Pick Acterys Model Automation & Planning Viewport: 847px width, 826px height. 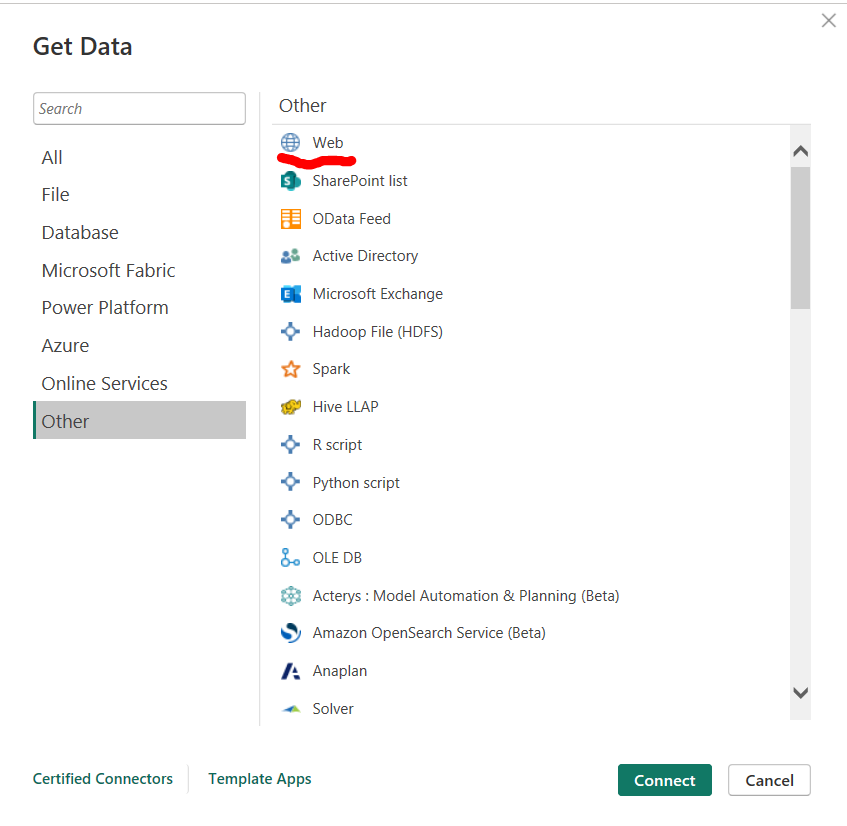pos(466,596)
